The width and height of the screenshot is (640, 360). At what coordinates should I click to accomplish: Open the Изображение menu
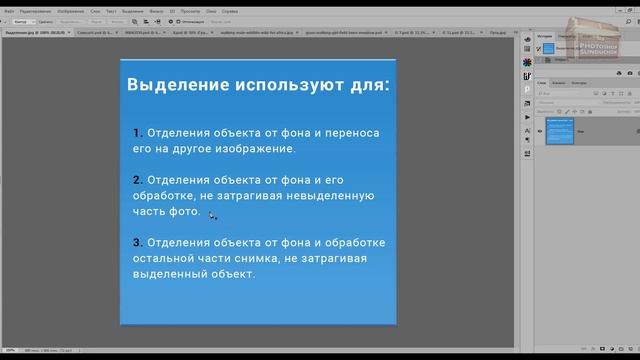71,11
